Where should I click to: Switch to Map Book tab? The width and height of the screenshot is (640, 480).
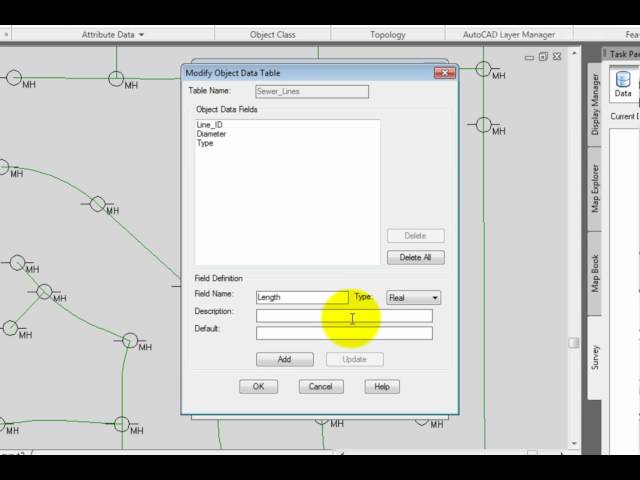click(595, 273)
